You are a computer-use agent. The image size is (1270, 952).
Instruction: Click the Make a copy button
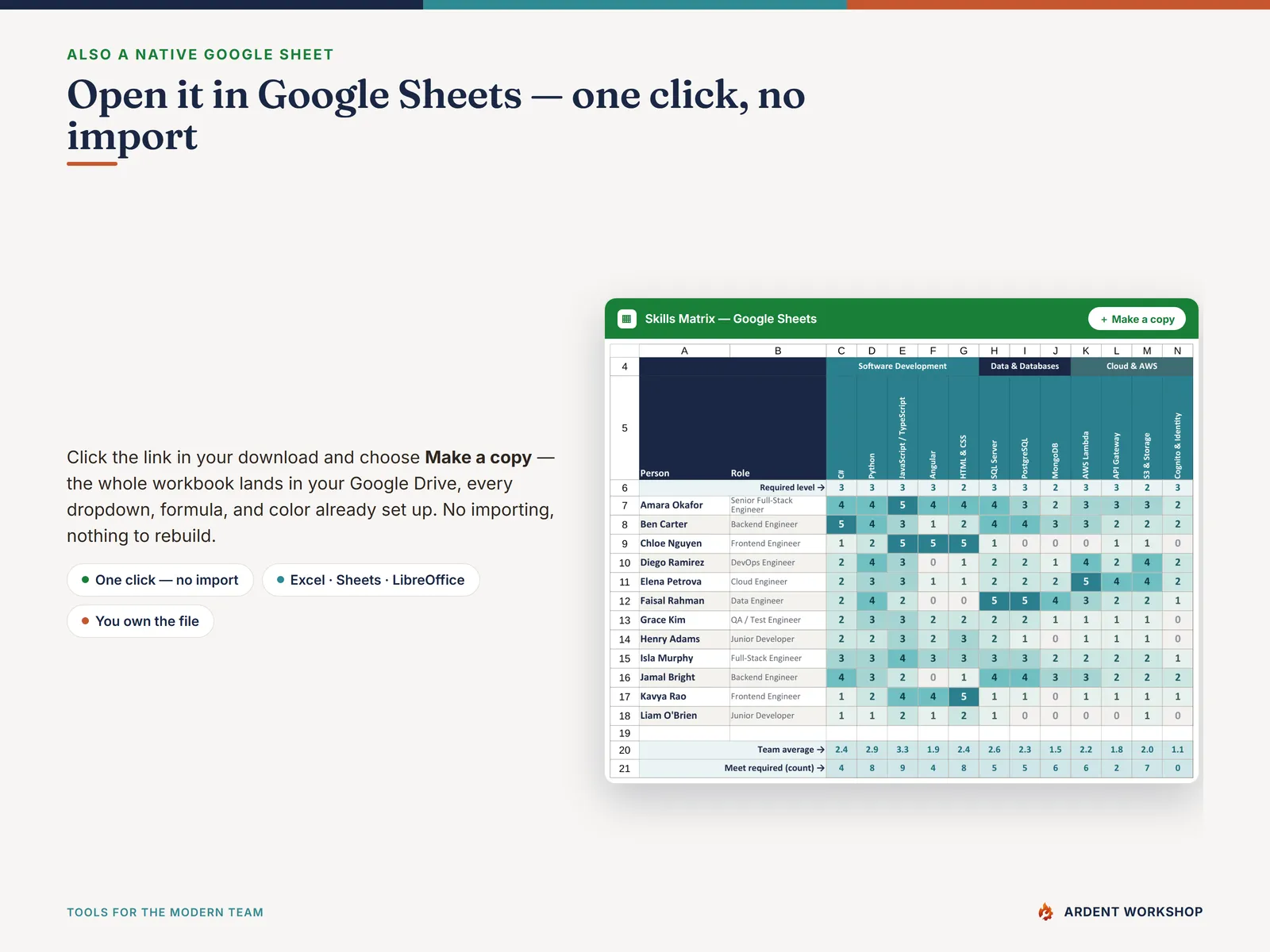point(1137,319)
